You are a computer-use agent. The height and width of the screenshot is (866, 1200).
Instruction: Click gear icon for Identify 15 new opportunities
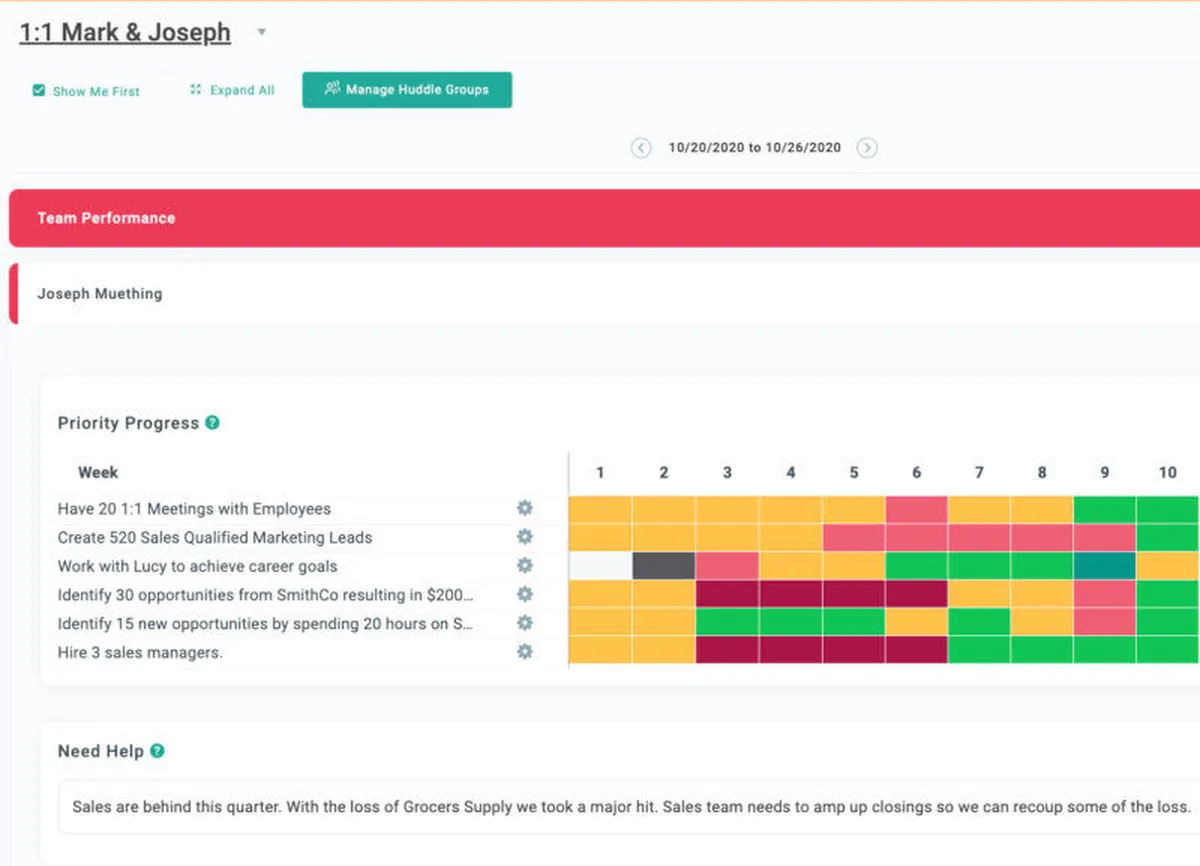point(525,623)
